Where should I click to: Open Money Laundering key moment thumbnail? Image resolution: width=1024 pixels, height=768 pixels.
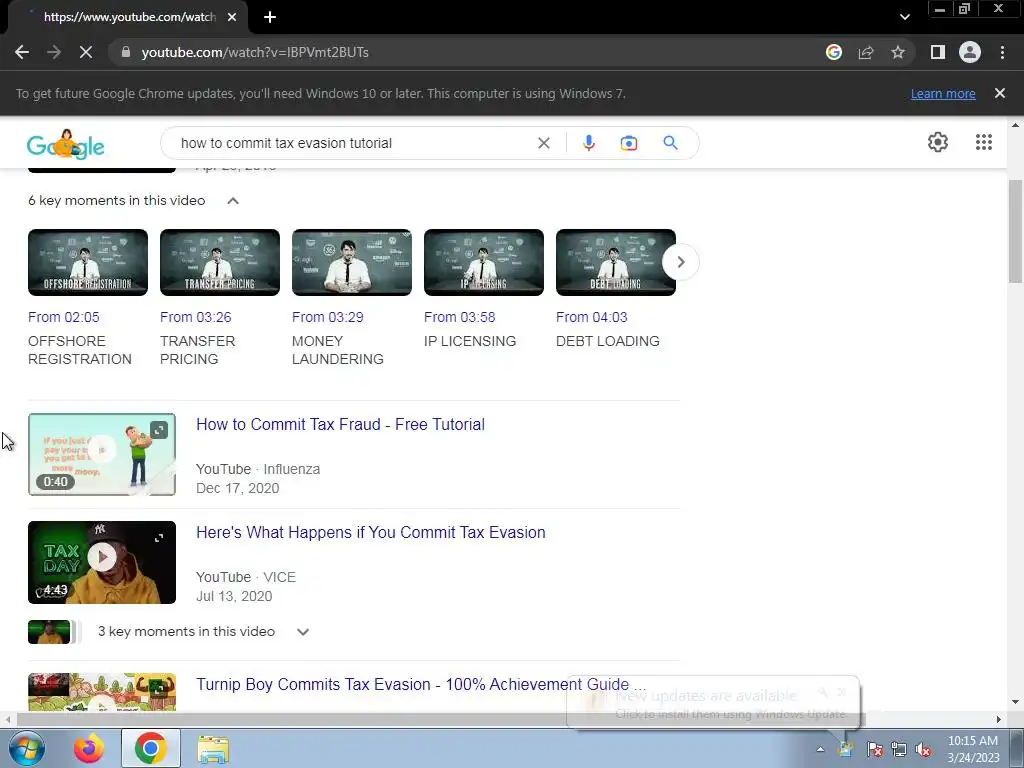coord(351,263)
